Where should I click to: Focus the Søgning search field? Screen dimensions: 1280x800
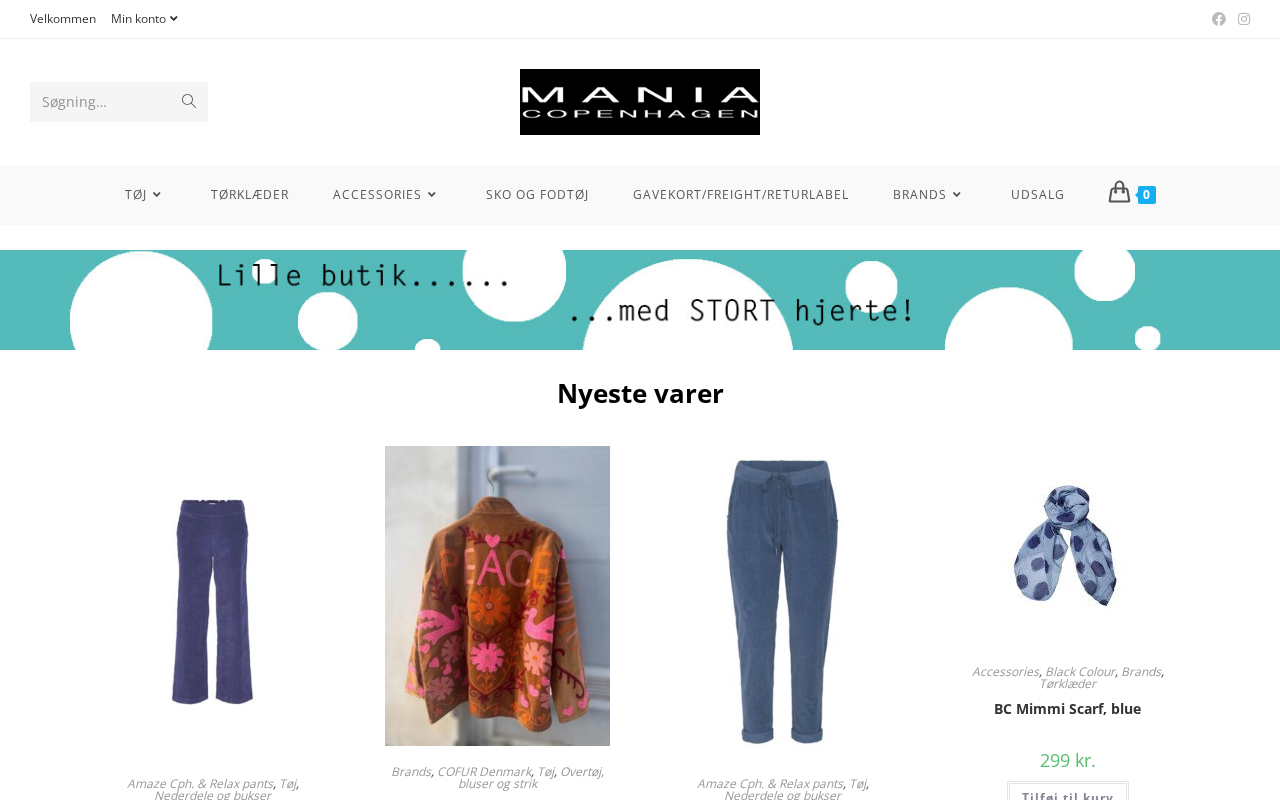(102, 102)
